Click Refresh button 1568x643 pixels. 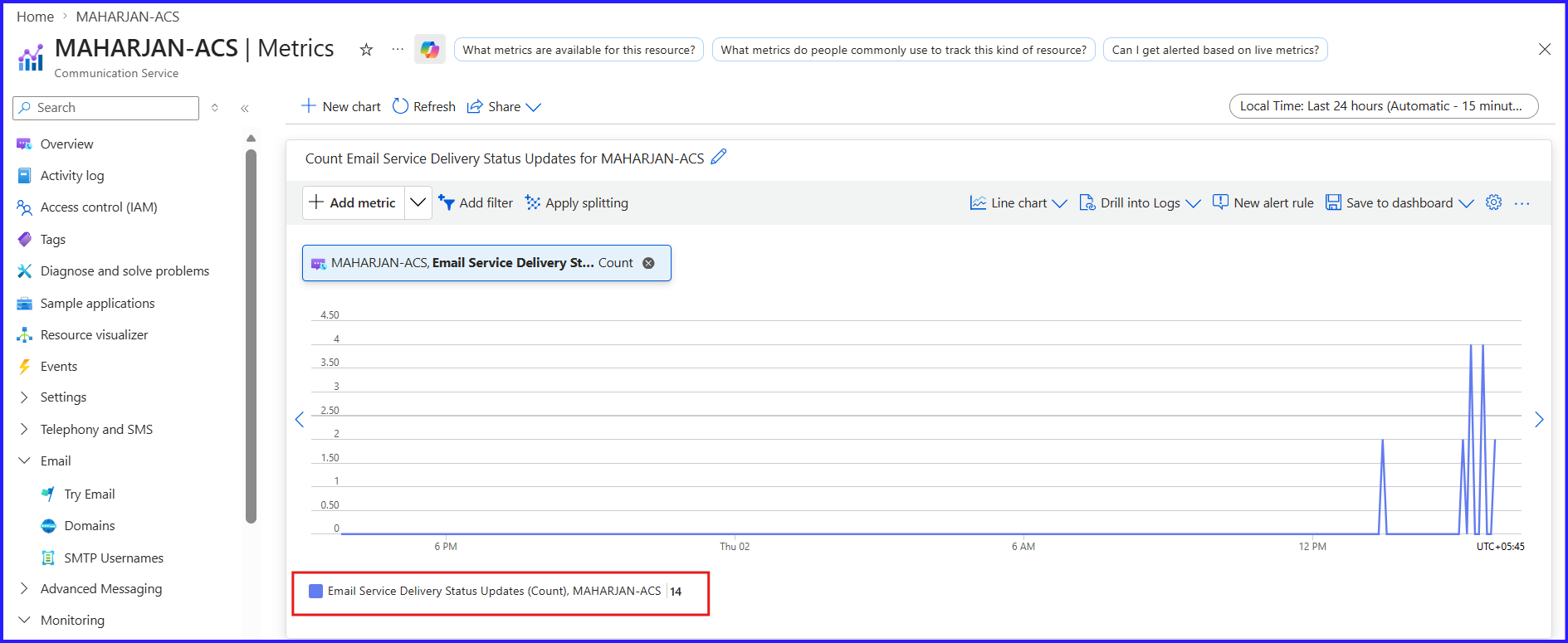(x=424, y=107)
